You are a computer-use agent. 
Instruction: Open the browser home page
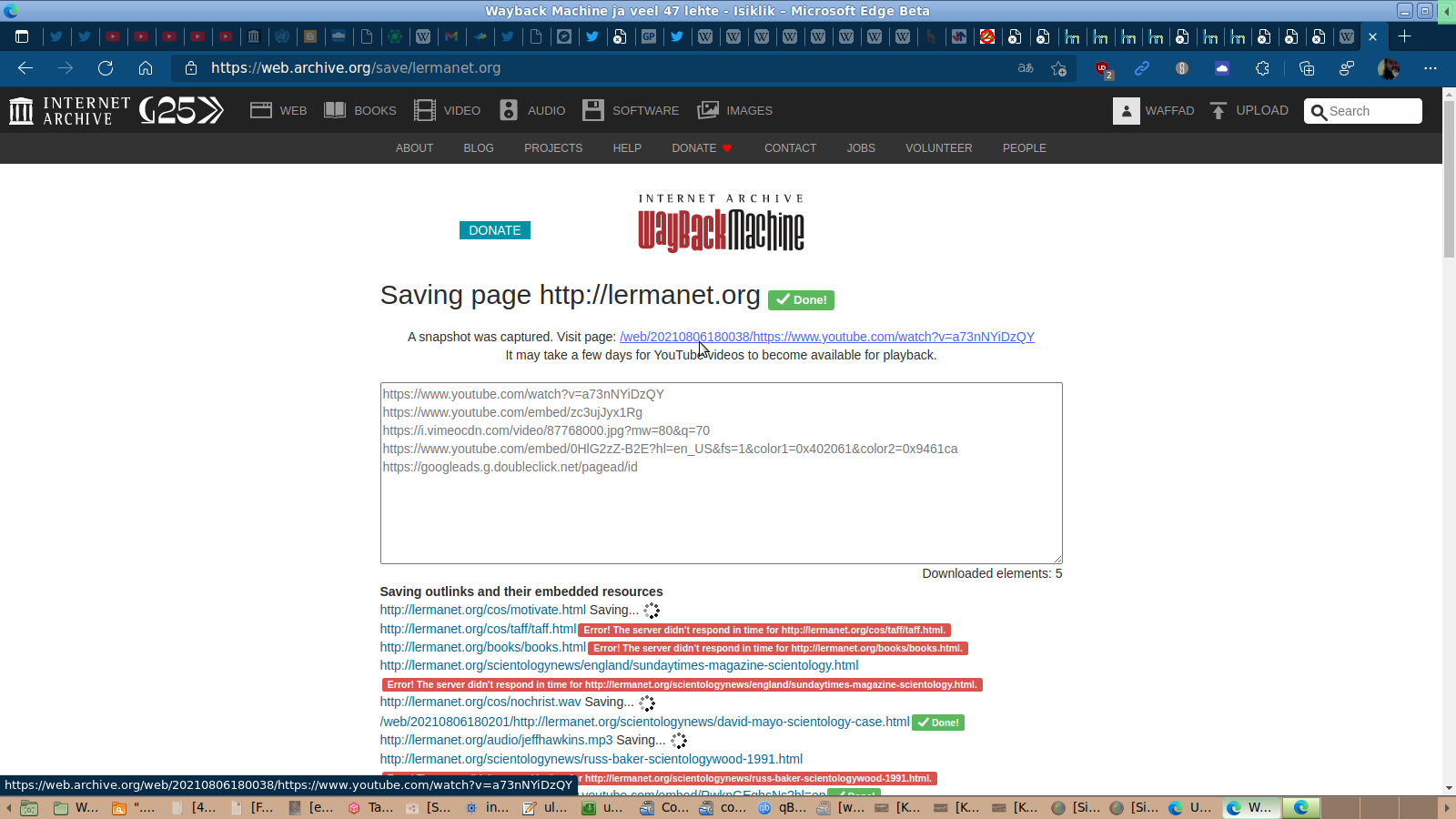pos(146,68)
